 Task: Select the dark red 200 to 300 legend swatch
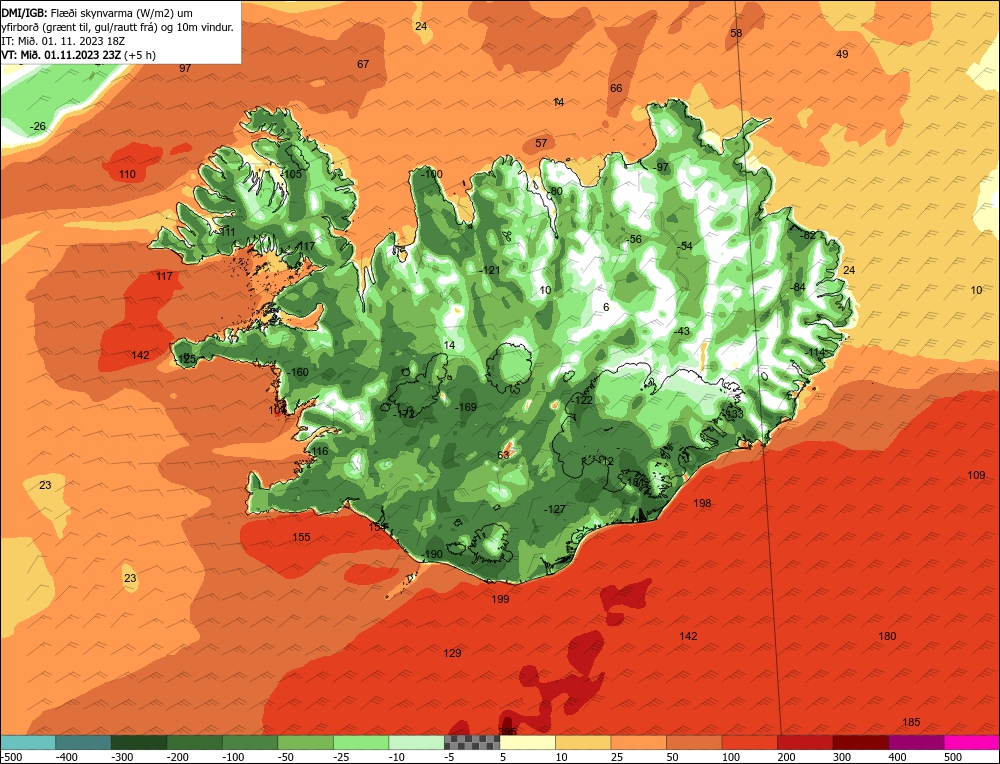[805, 742]
